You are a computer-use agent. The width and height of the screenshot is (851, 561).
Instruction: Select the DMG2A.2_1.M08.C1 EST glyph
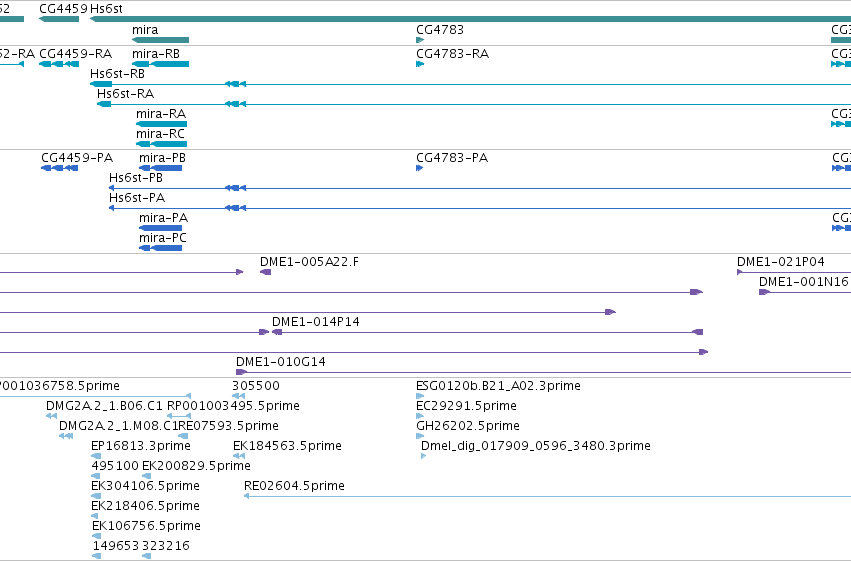(66, 436)
